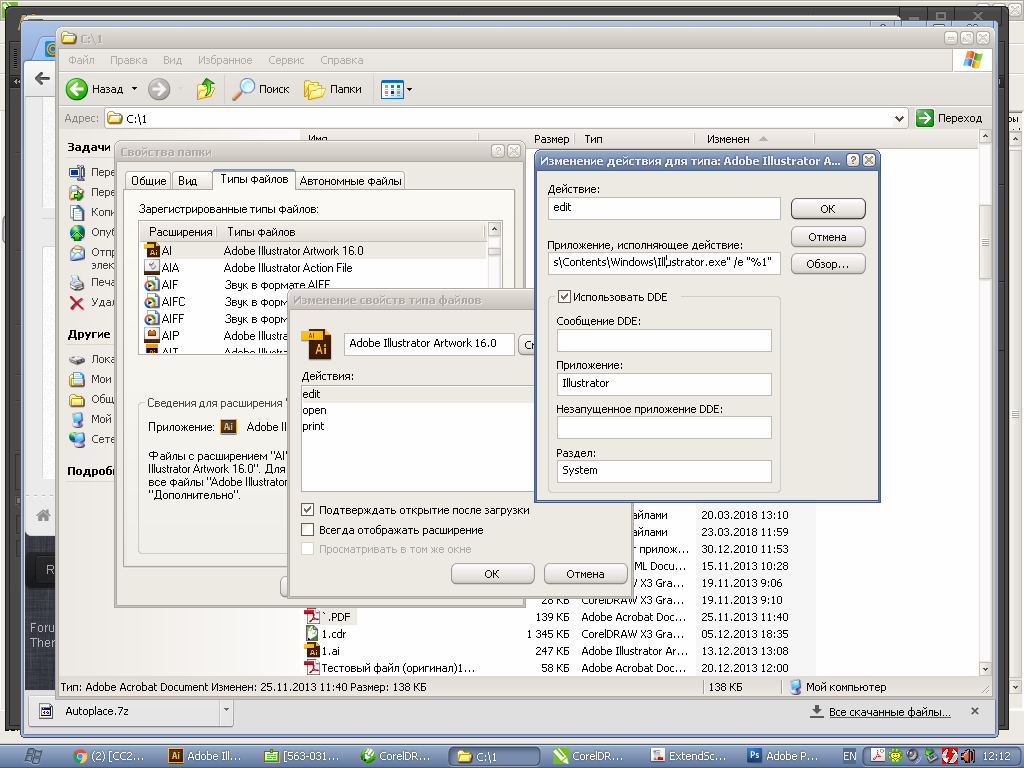
Task: Click the EN language indicator in tray
Action: click(x=850, y=756)
